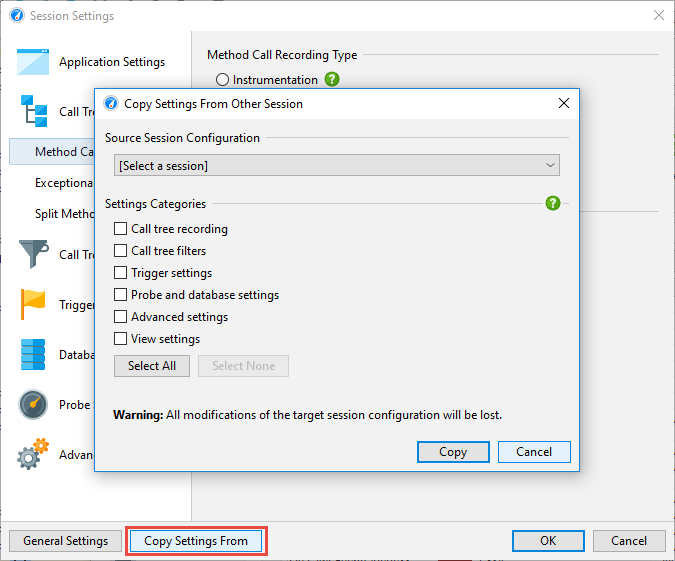Click the Database stack icon
Viewport: 675px width, 561px height.
tap(33, 354)
